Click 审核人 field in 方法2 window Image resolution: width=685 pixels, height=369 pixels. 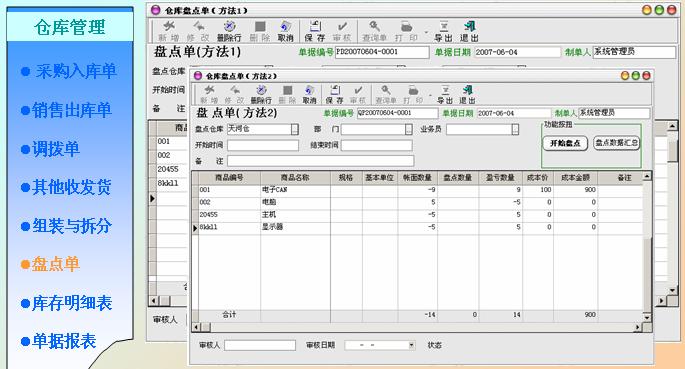click(x=260, y=345)
